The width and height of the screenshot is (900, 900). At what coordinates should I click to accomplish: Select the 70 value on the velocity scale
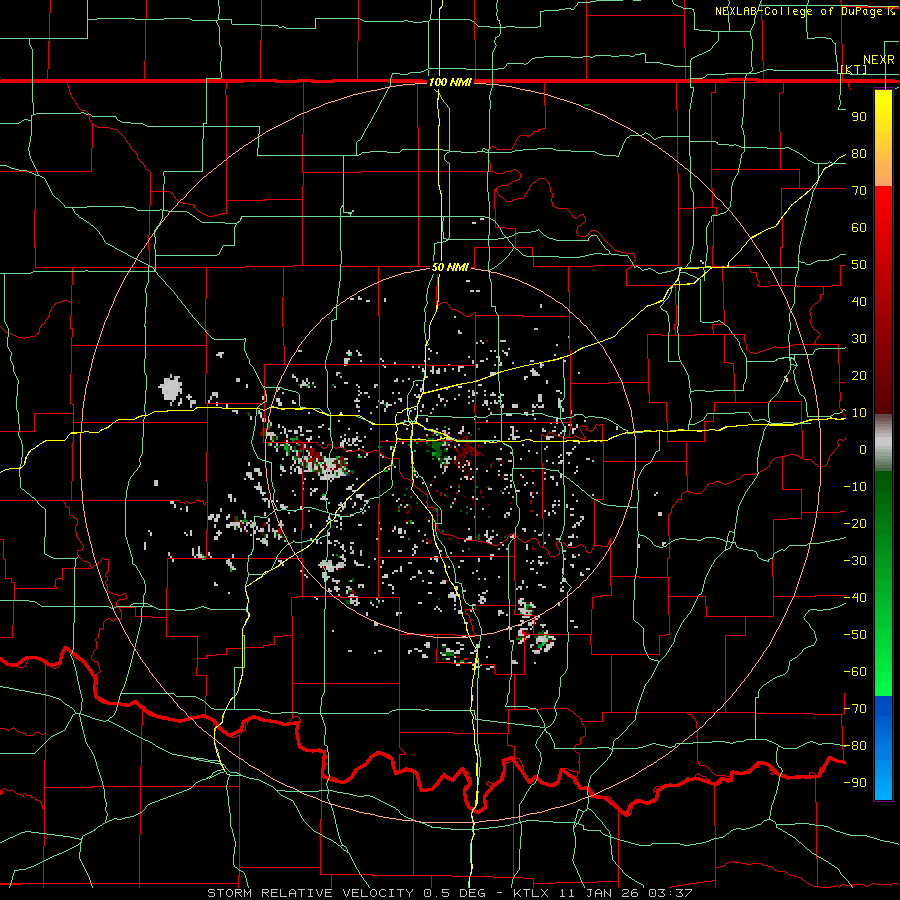pyautogui.click(x=859, y=191)
